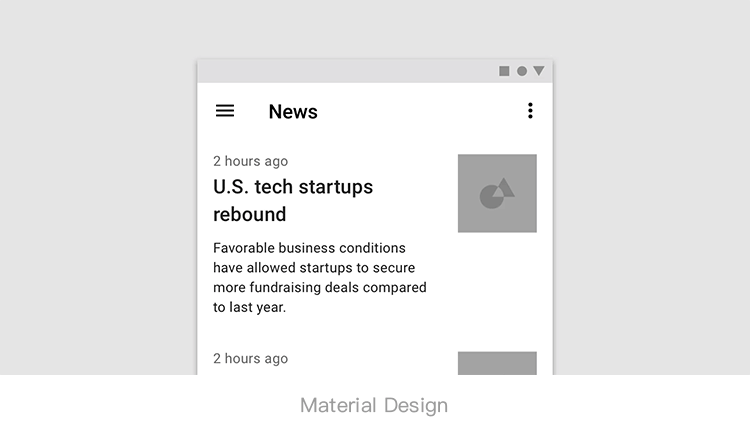Click the circle icon in the status bar
The image size is (750, 435).
pos(522,71)
